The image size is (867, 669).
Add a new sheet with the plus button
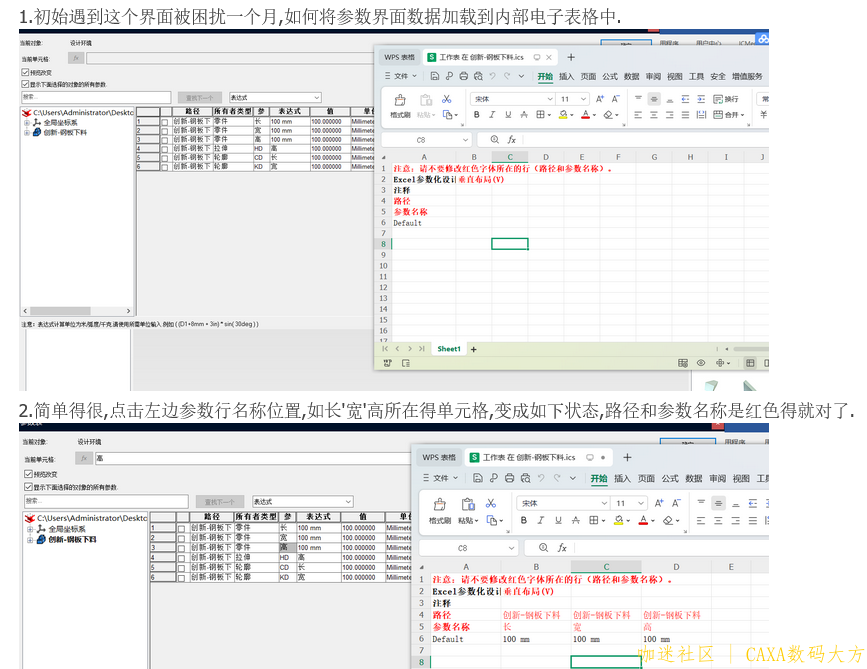[x=474, y=349]
